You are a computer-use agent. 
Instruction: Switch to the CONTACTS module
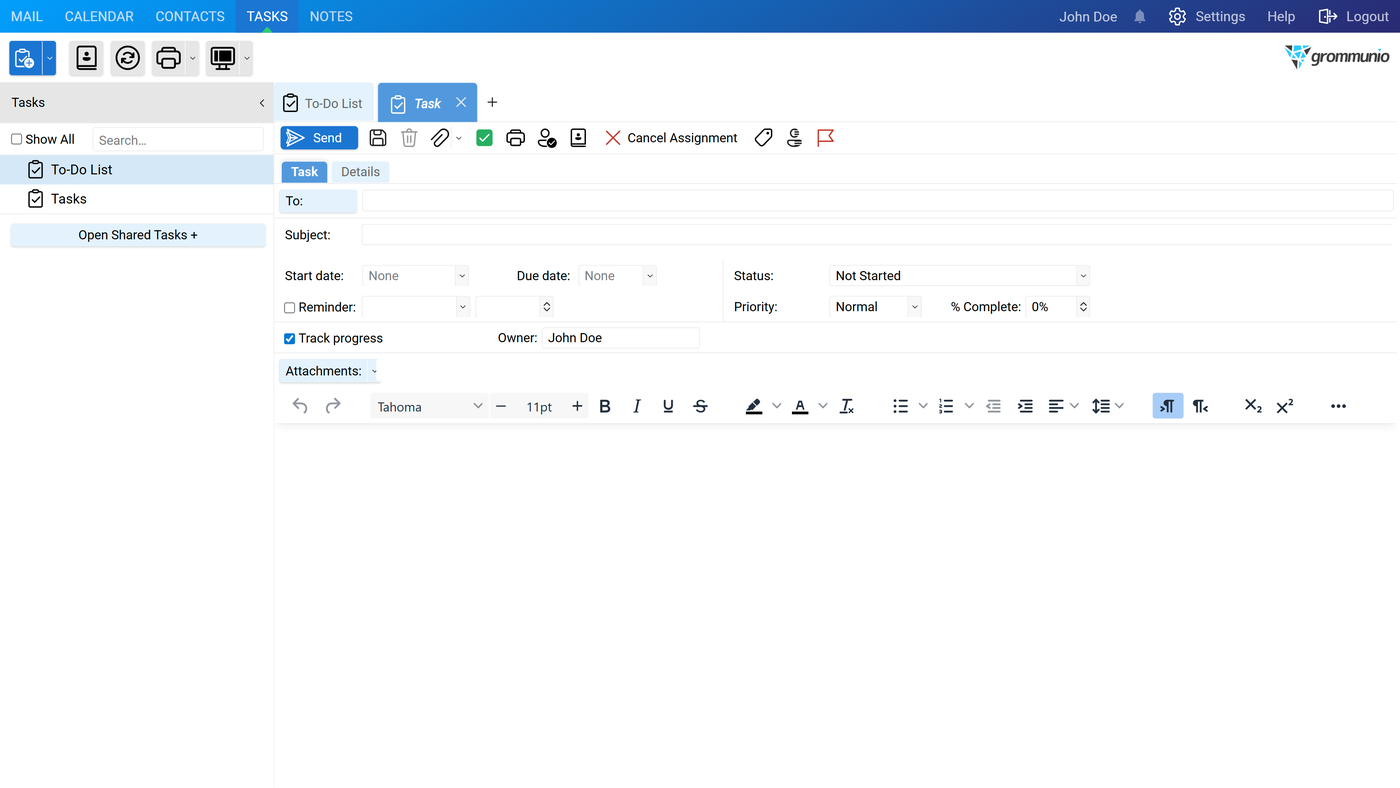pos(190,16)
